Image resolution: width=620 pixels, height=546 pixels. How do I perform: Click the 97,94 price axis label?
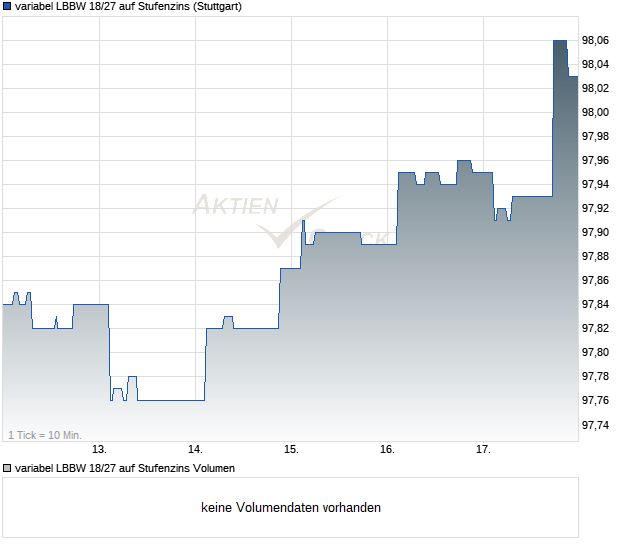[595, 184]
